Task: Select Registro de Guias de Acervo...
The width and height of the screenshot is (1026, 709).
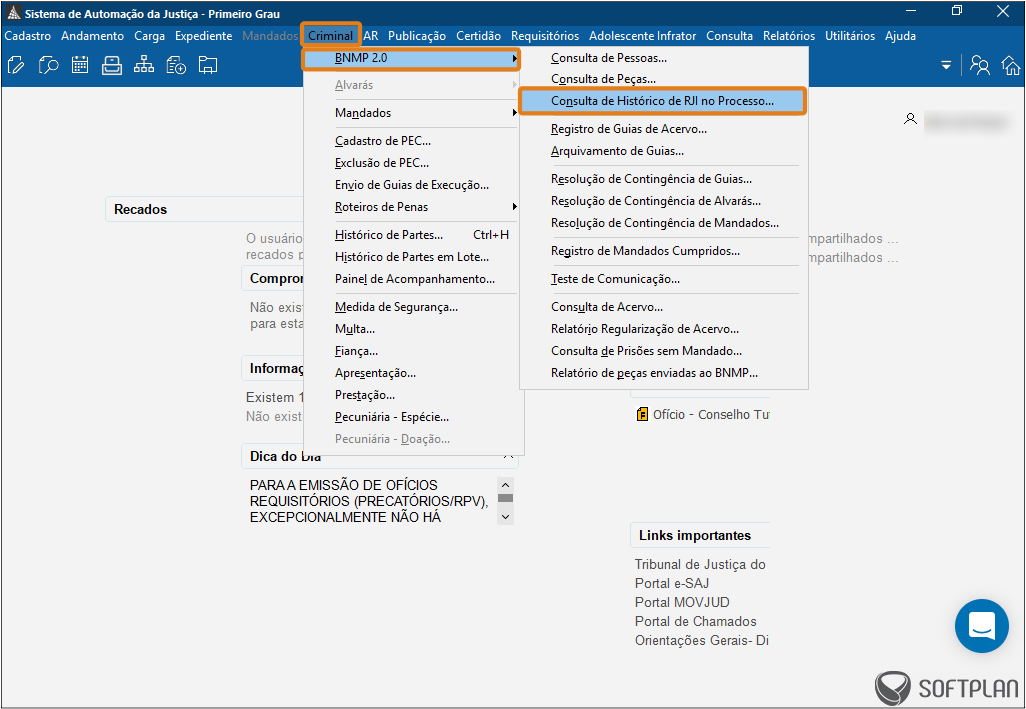Action: pos(663,129)
